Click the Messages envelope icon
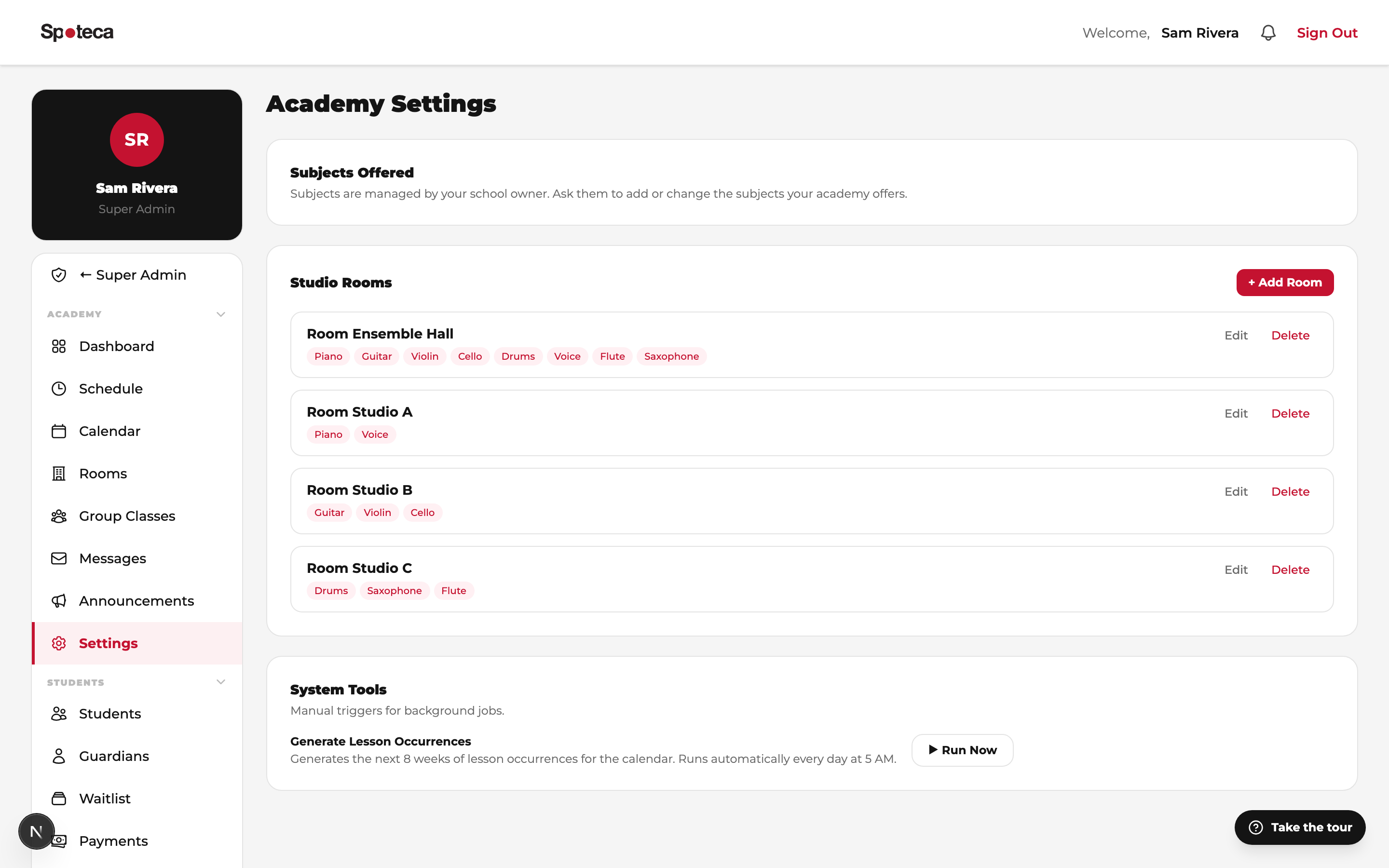This screenshot has height=868, width=1389. click(x=58, y=558)
